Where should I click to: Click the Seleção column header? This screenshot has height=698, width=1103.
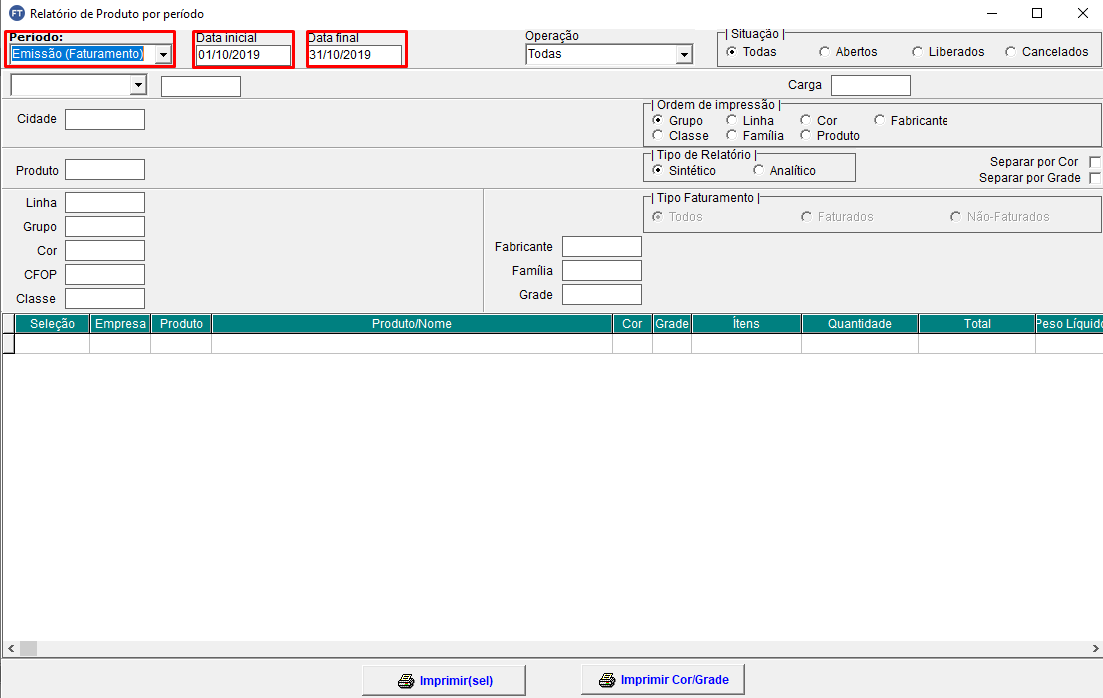coord(52,324)
